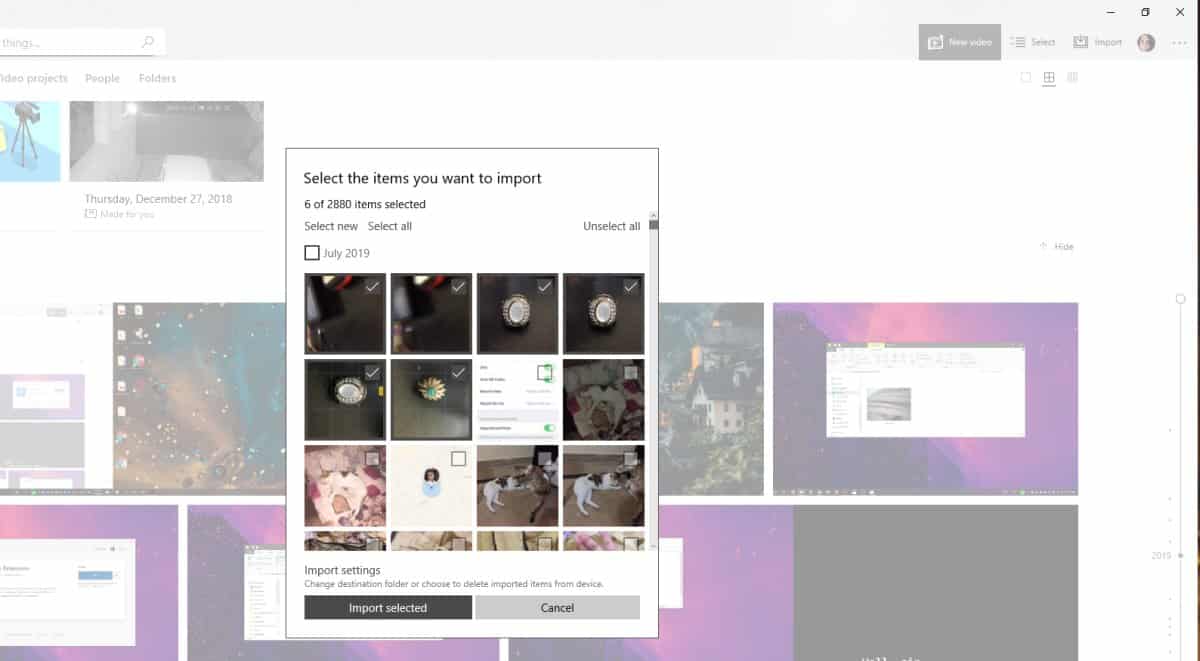Open the Folders tab
Screen dimensions: 1200x661
[x=157, y=78]
